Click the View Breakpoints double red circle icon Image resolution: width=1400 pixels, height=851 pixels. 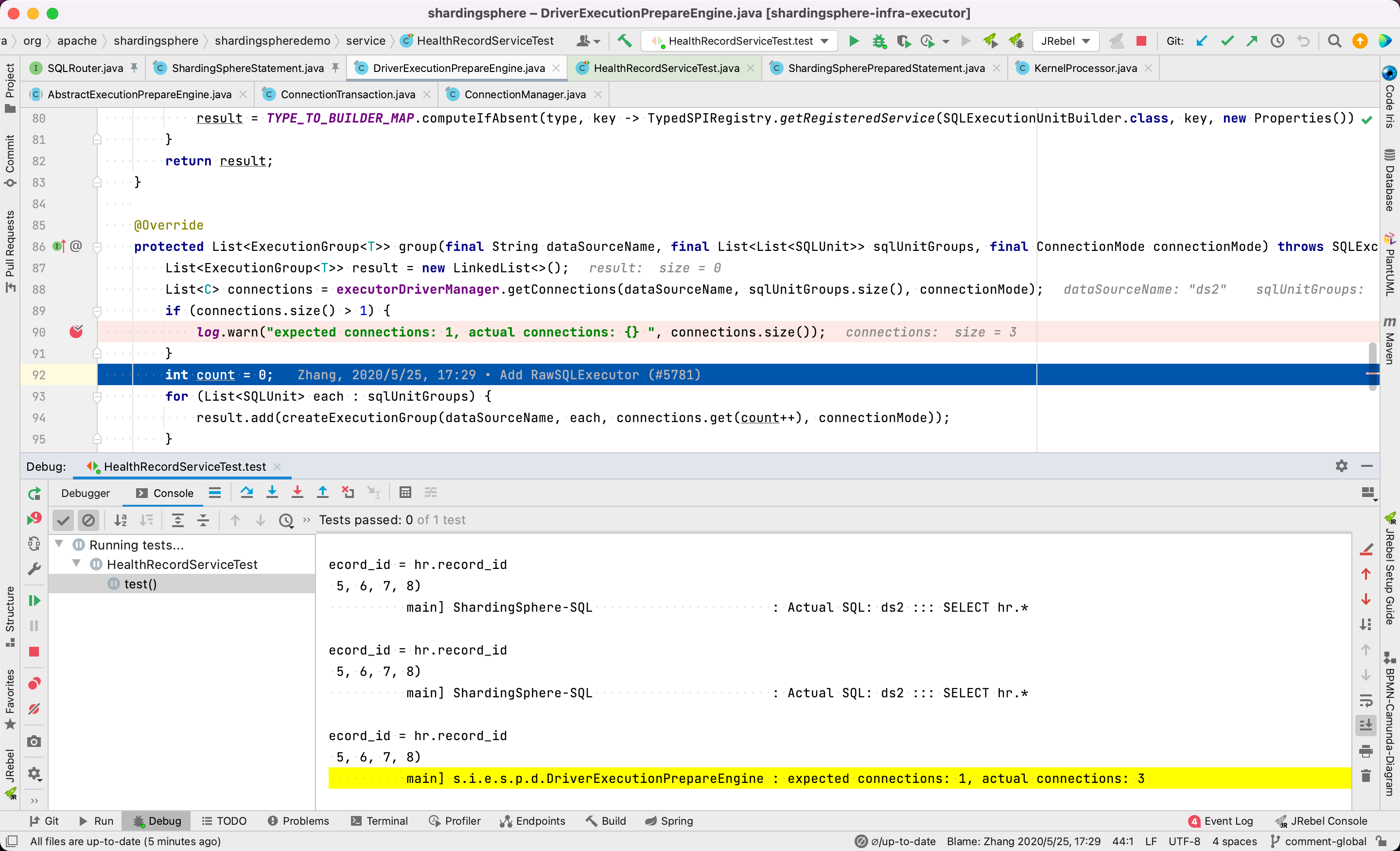[34, 683]
